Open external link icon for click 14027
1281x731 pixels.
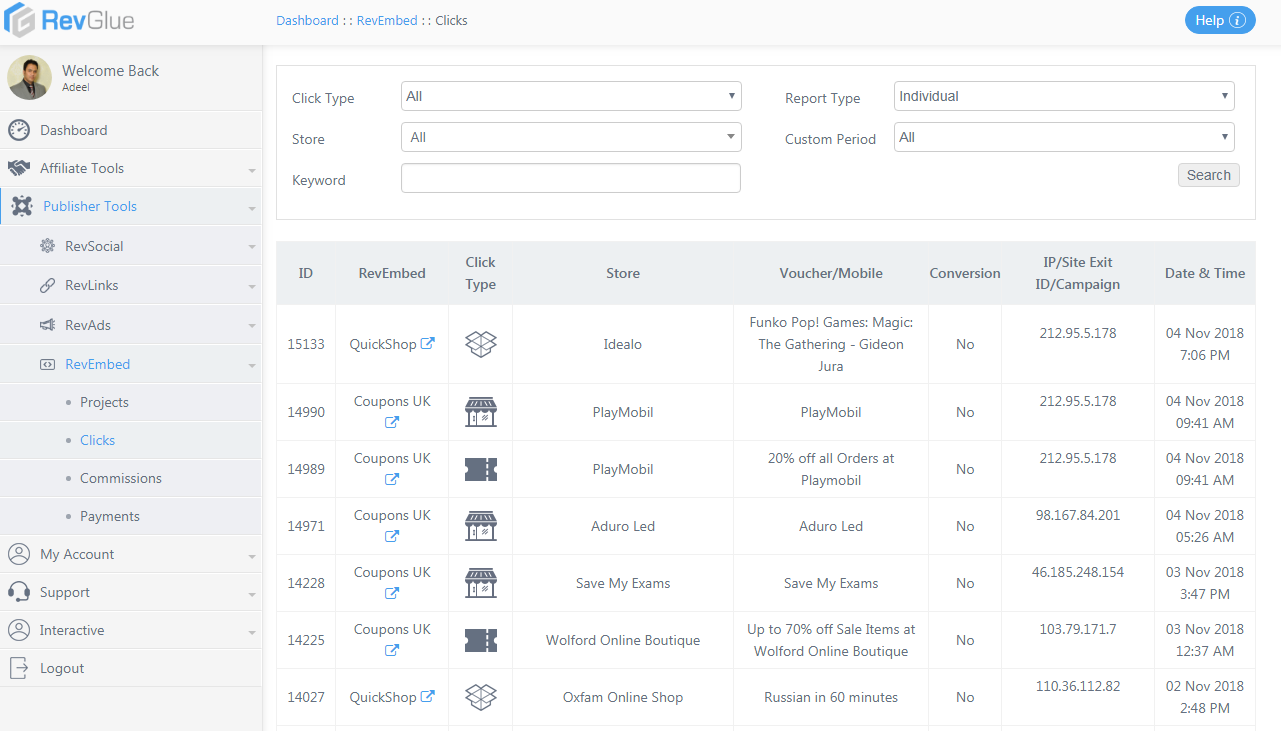[428, 696]
